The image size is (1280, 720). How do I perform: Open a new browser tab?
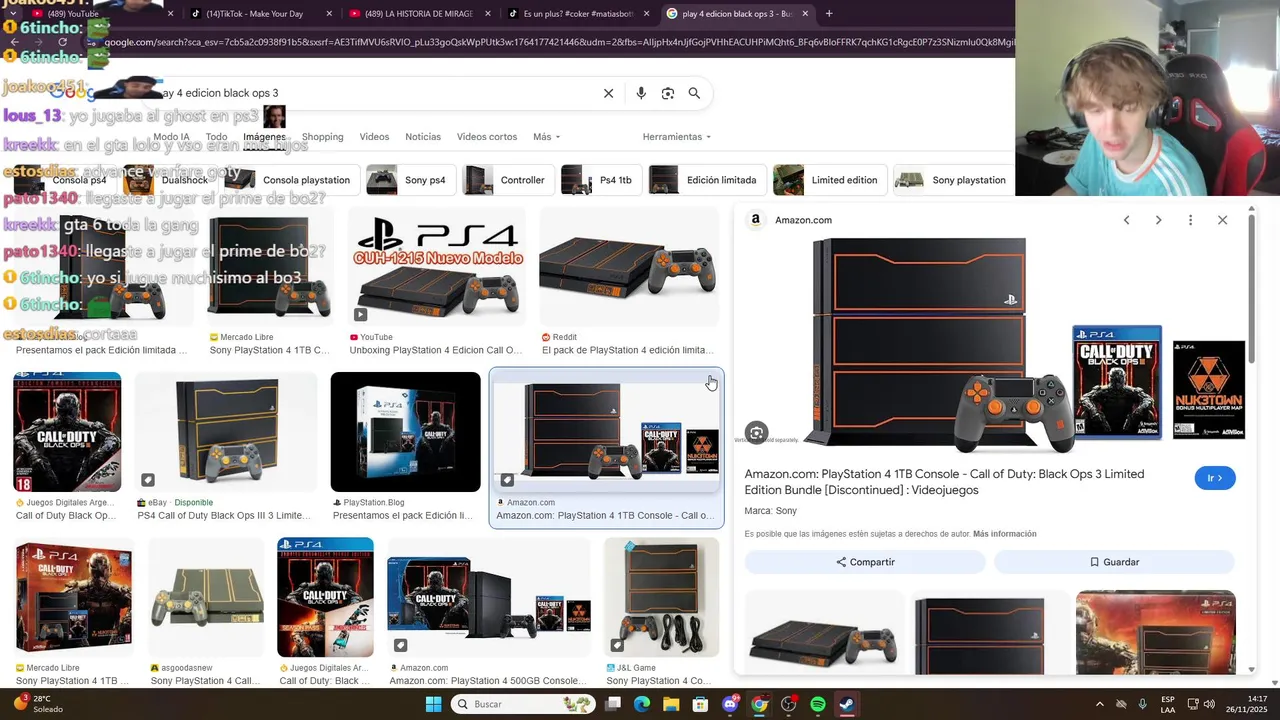[x=829, y=14]
